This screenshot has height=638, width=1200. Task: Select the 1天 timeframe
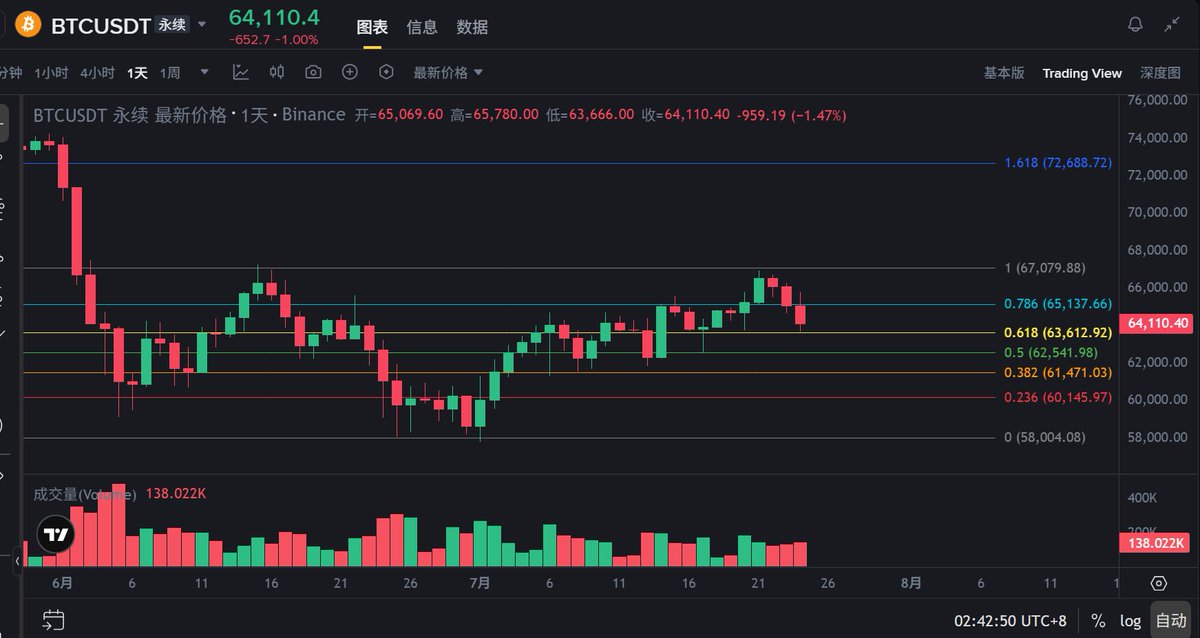(x=137, y=73)
